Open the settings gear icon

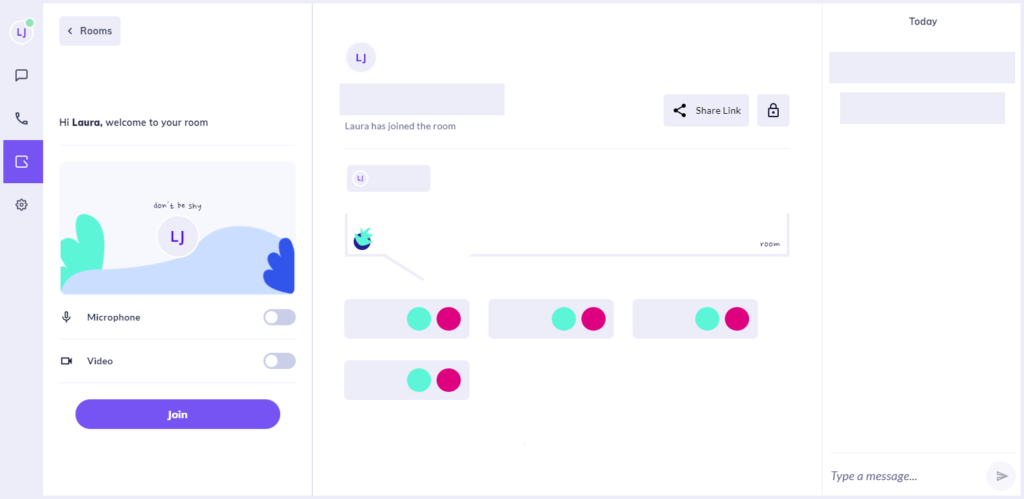[22, 204]
